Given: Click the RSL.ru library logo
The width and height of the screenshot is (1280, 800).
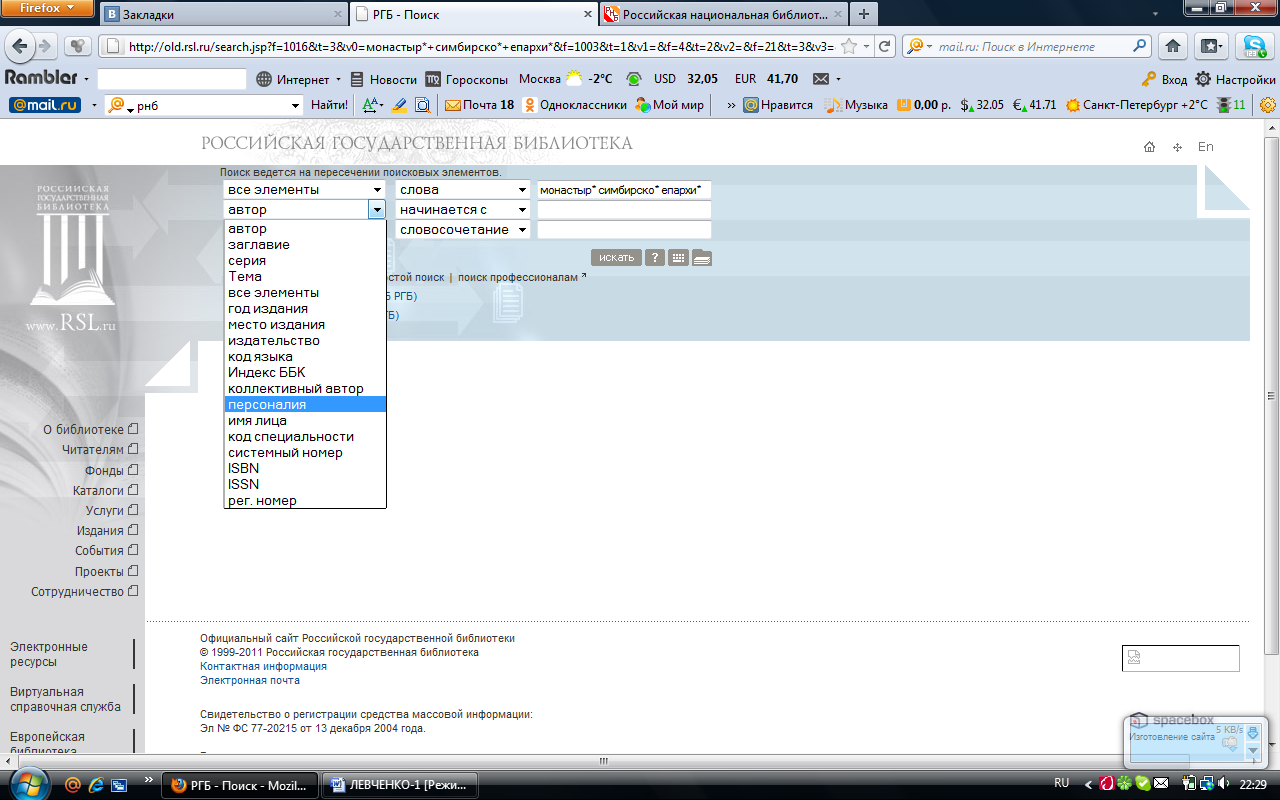Looking at the screenshot, I should point(72,258).
